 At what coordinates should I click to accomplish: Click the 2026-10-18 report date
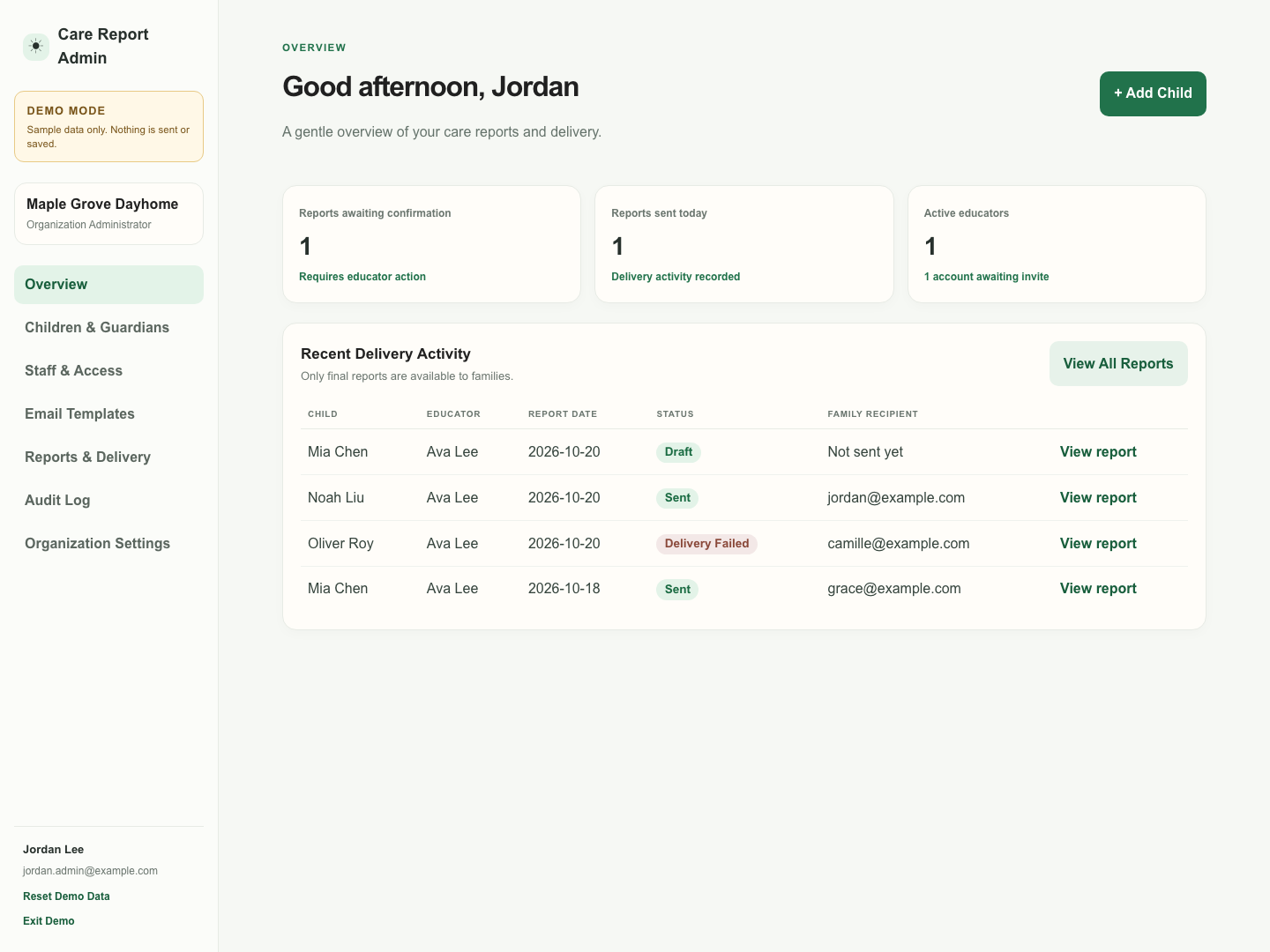[x=564, y=589]
